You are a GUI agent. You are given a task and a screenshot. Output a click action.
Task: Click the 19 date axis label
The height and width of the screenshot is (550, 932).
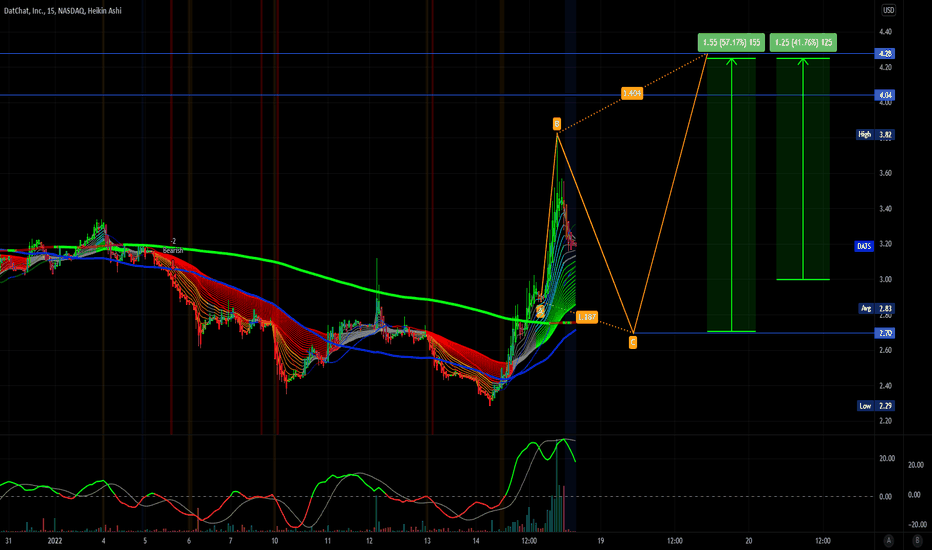pyautogui.click(x=600, y=540)
